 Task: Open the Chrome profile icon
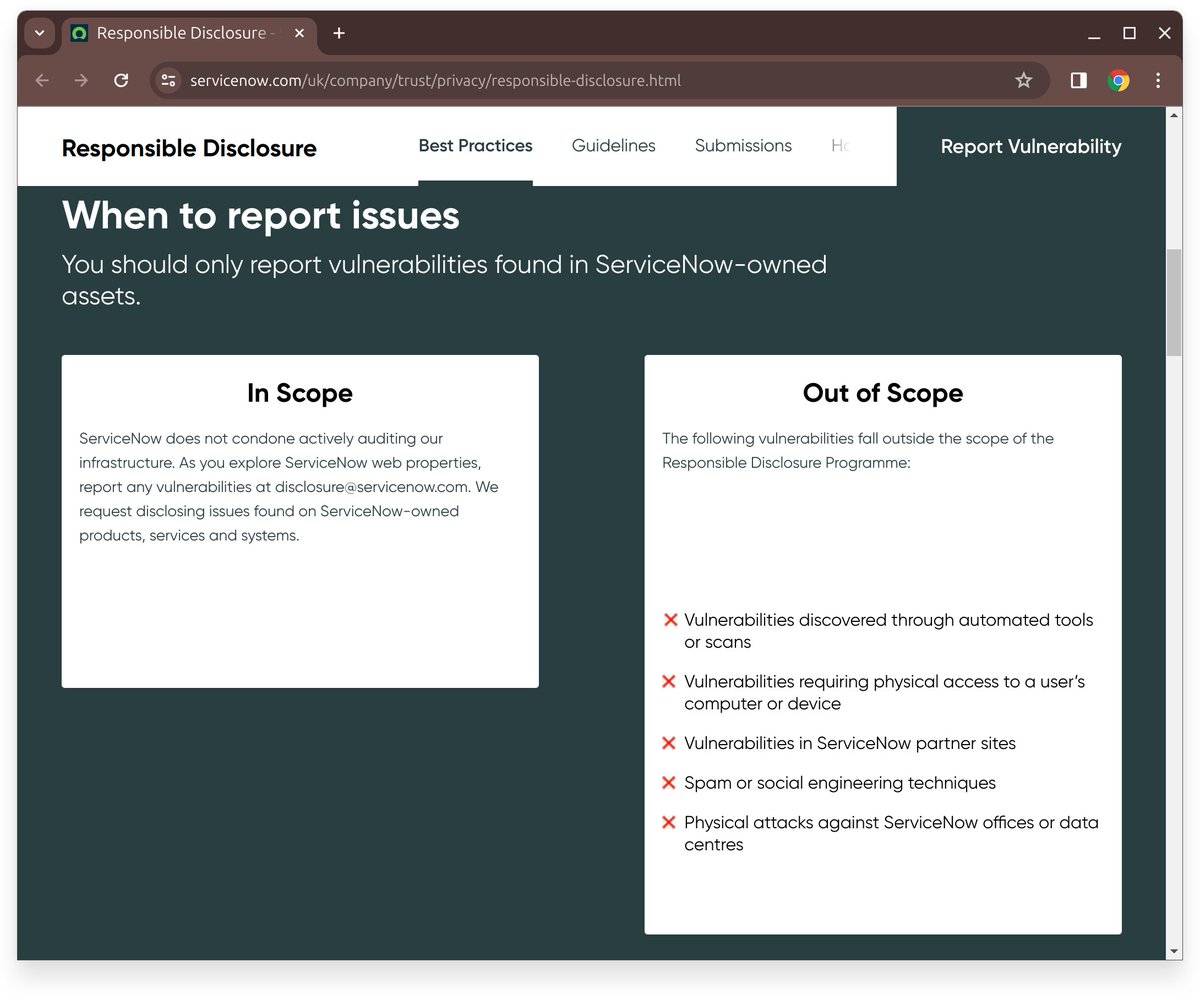tap(1119, 80)
